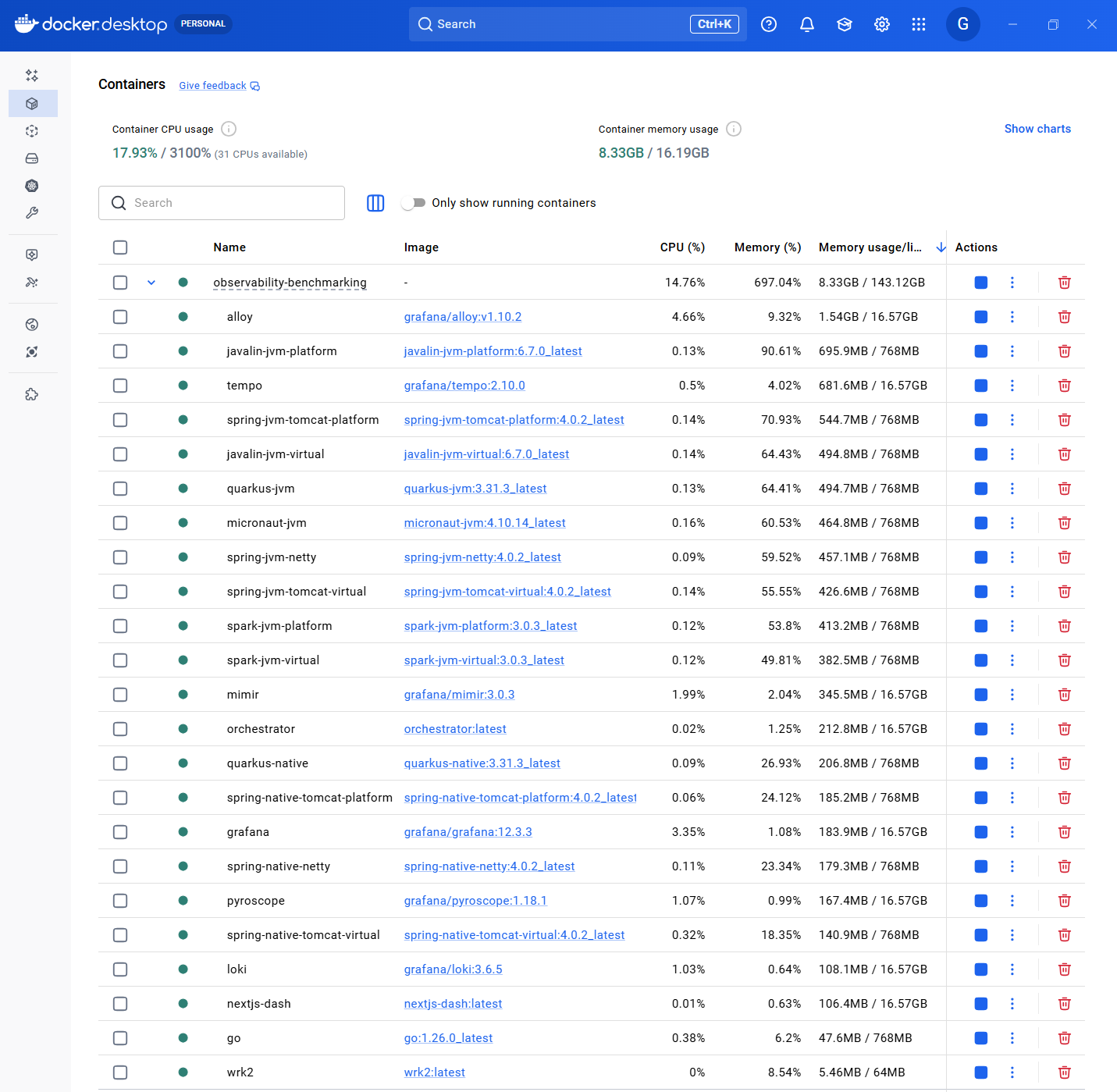The height and width of the screenshot is (1092, 1117).
Task: Check the checkbox next to grafana container
Action: pyautogui.click(x=120, y=831)
